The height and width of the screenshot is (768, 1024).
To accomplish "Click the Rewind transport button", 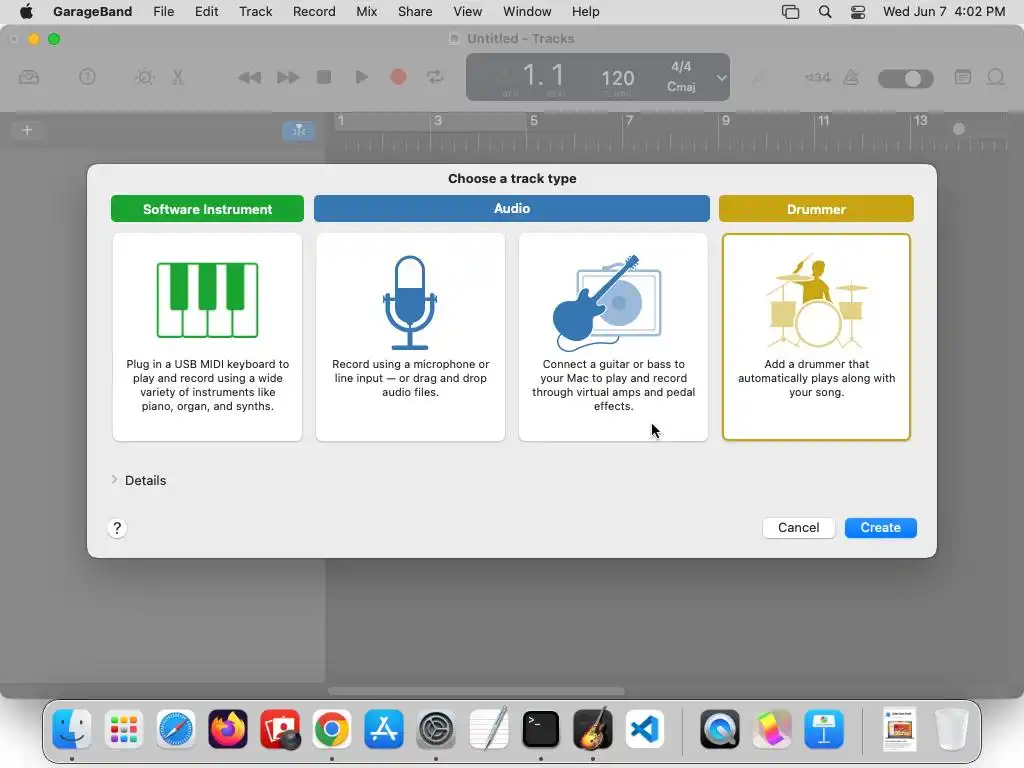I will click(249, 78).
